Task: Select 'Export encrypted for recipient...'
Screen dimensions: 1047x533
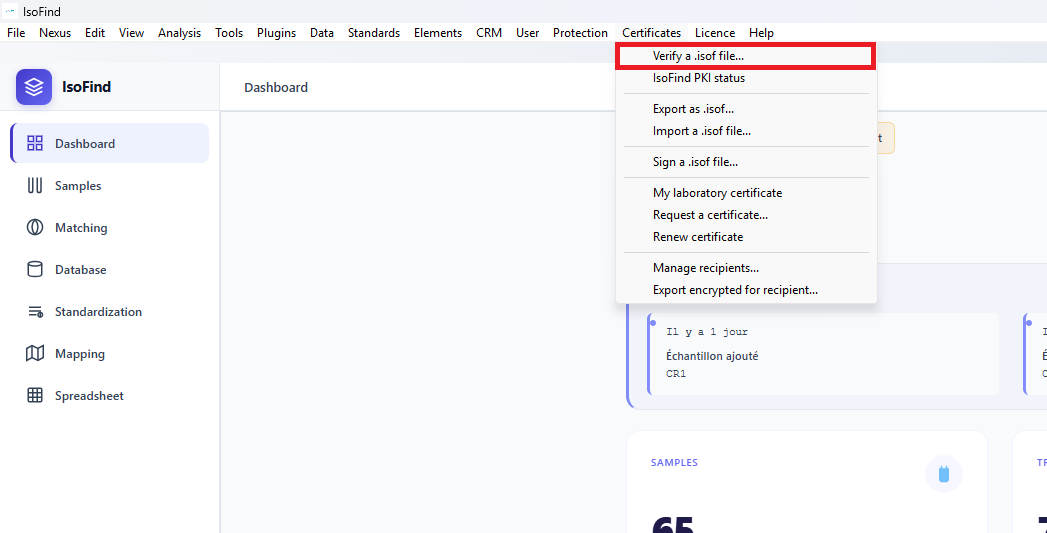Action: click(x=746, y=290)
